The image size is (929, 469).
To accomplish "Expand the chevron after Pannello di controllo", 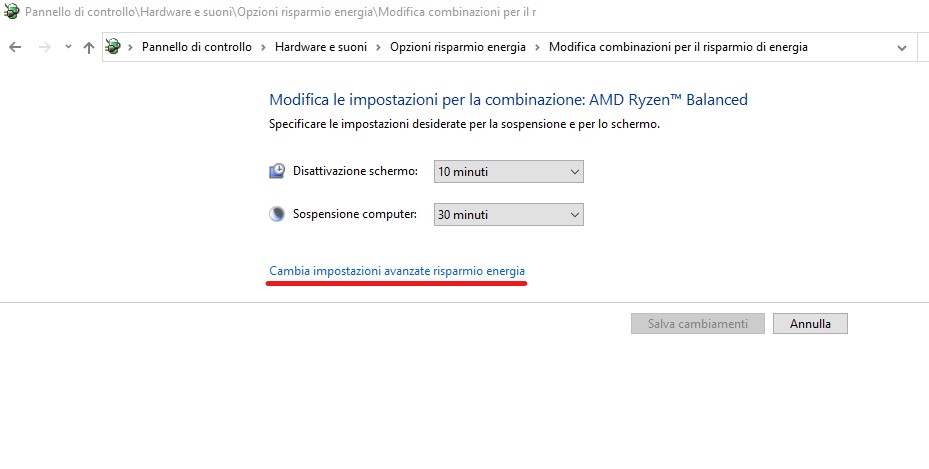I will click(264, 47).
